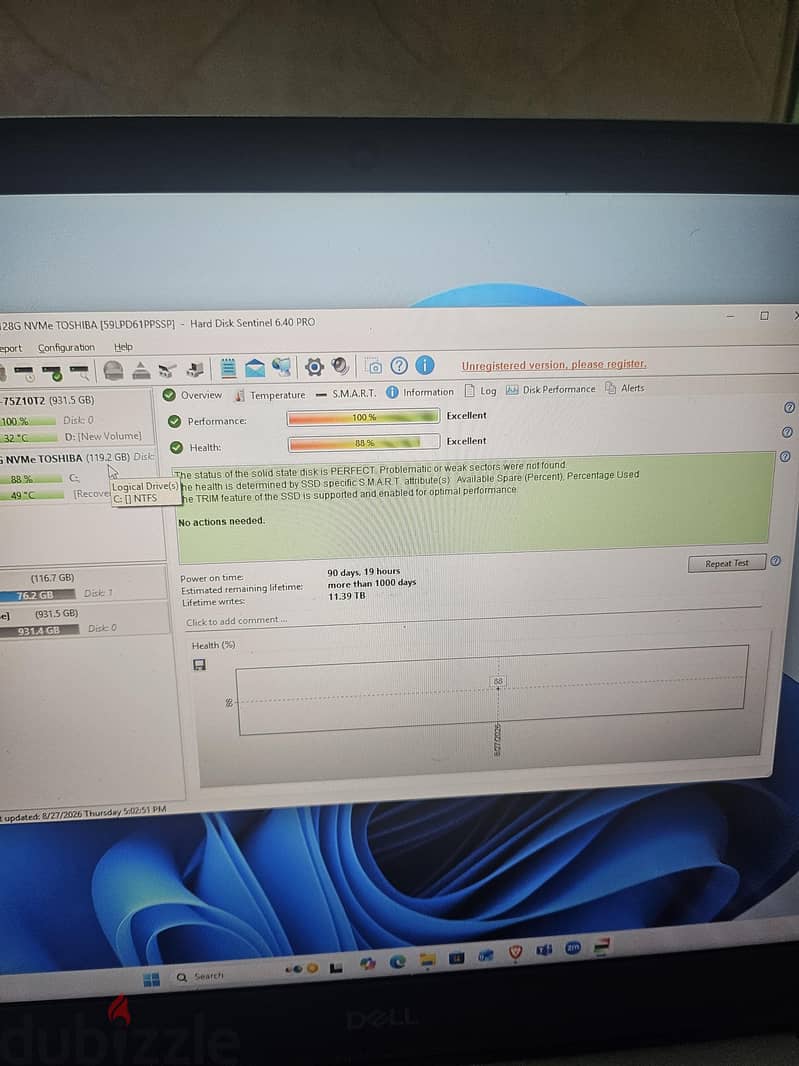
Task: Click the 88 marker on health graph
Action: pos(498,681)
